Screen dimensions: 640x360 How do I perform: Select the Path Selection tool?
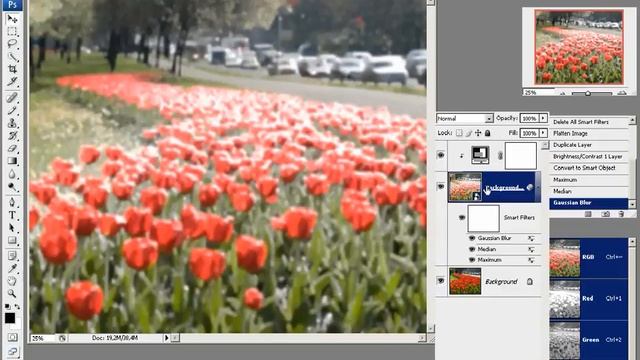pos(12,228)
